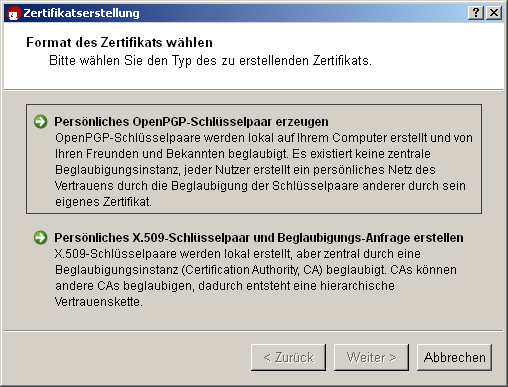Click the subtitle Bitte wählen Sie den Typ

click(210, 61)
